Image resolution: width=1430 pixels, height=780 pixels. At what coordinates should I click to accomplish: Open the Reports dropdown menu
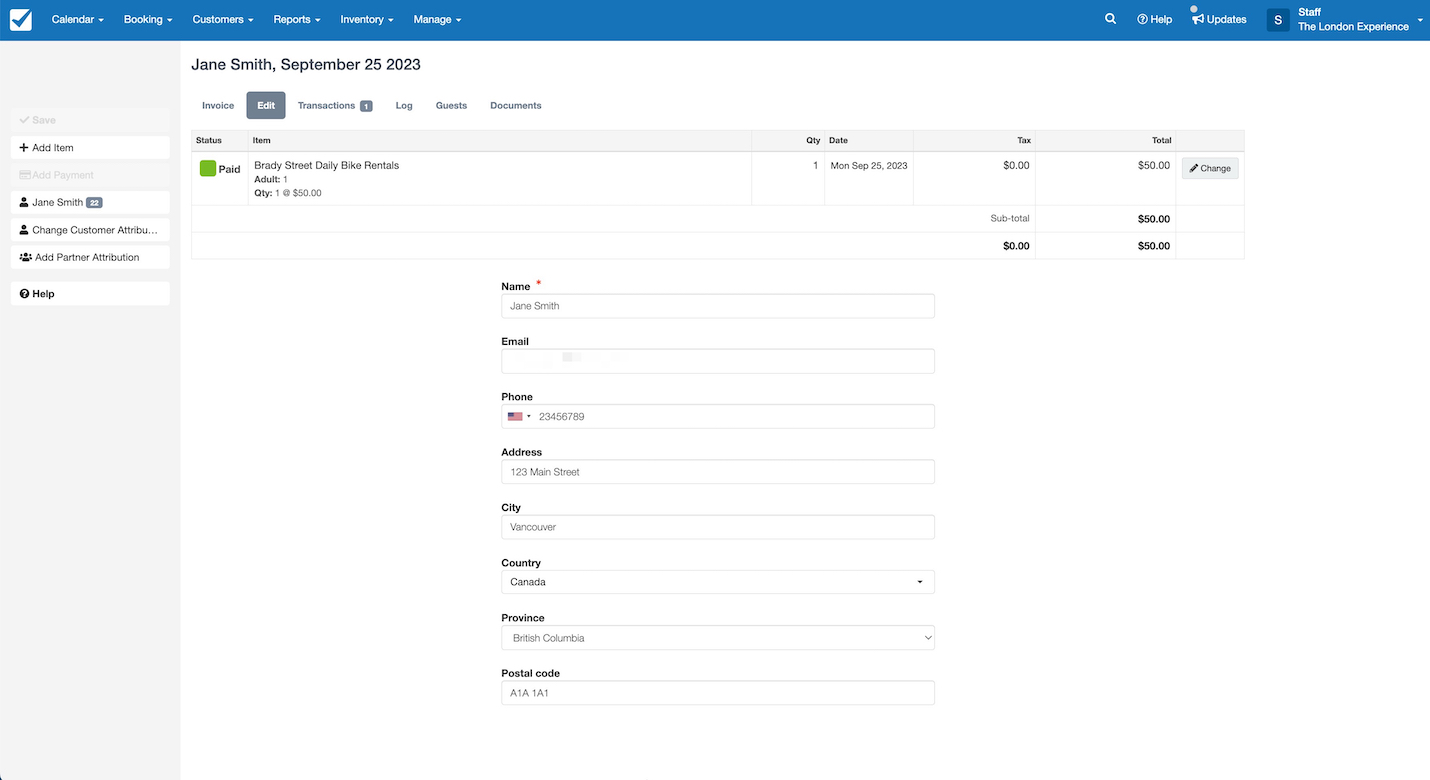click(x=297, y=19)
